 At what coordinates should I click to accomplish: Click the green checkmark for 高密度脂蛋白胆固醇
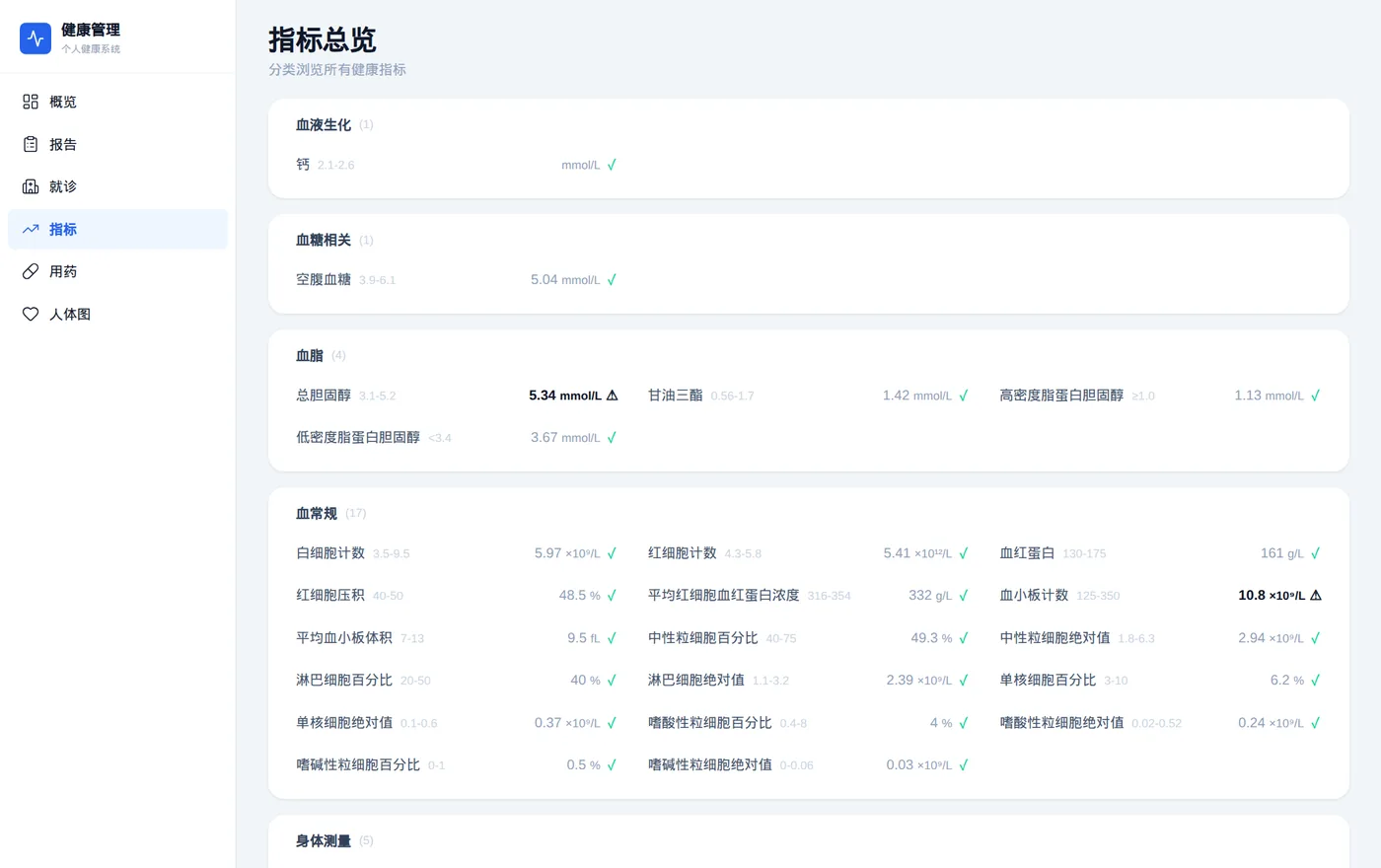1315,396
